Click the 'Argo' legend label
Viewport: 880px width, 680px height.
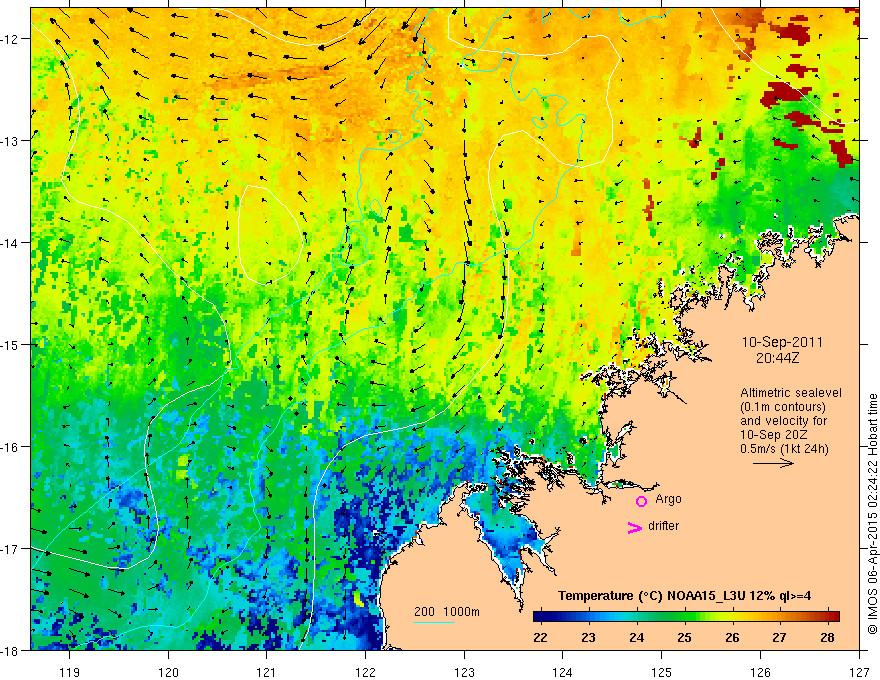668,499
